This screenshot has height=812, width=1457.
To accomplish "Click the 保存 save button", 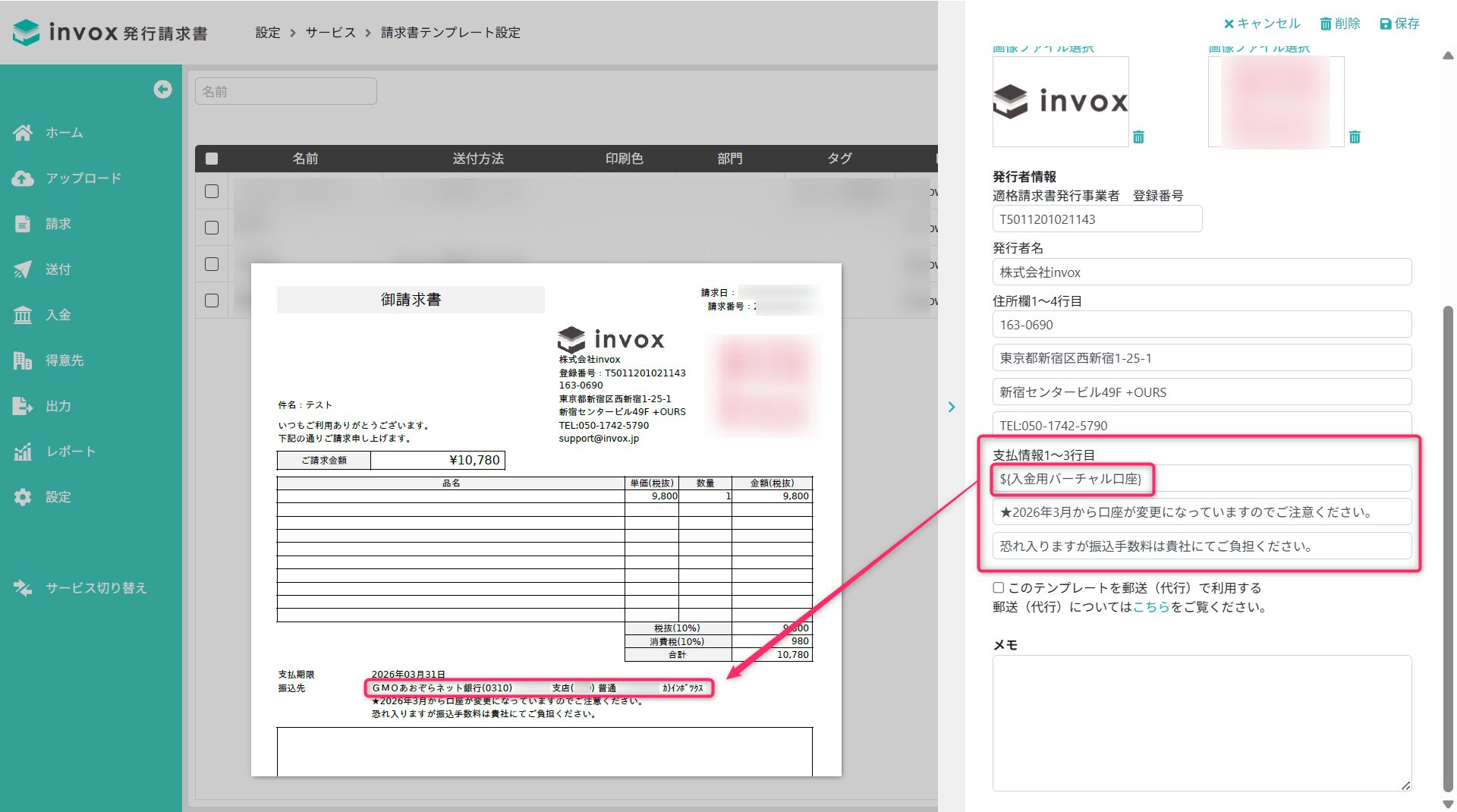I will (x=1399, y=24).
